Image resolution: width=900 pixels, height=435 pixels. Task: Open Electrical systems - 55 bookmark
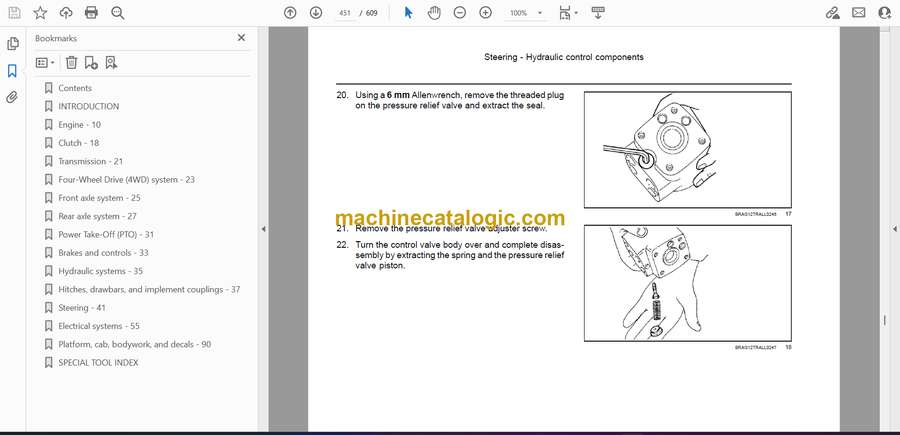click(x=99, y=326)
